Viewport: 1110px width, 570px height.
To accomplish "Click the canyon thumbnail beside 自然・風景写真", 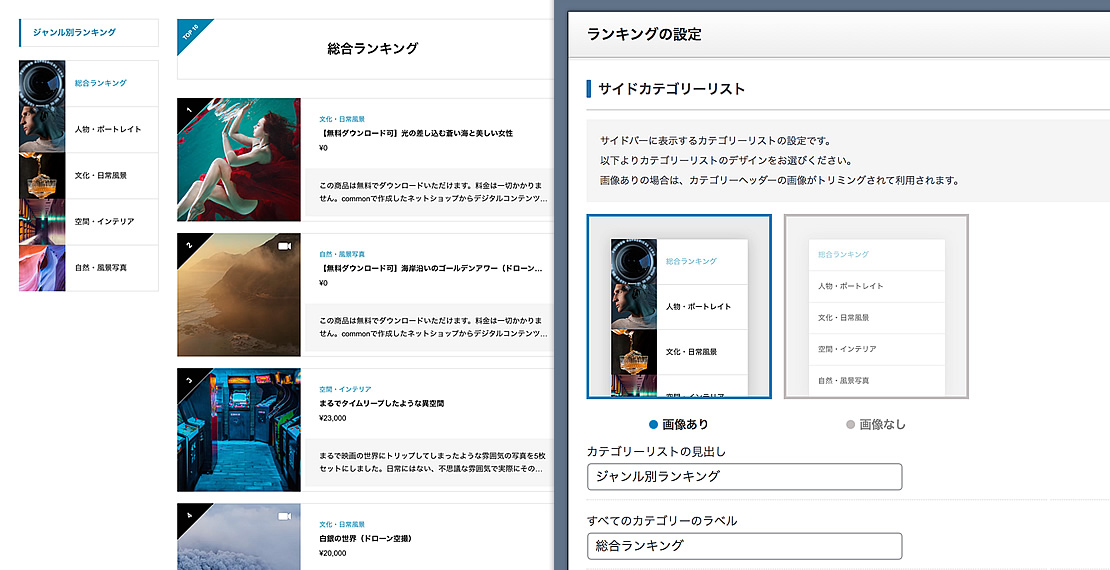I will 42,268.
